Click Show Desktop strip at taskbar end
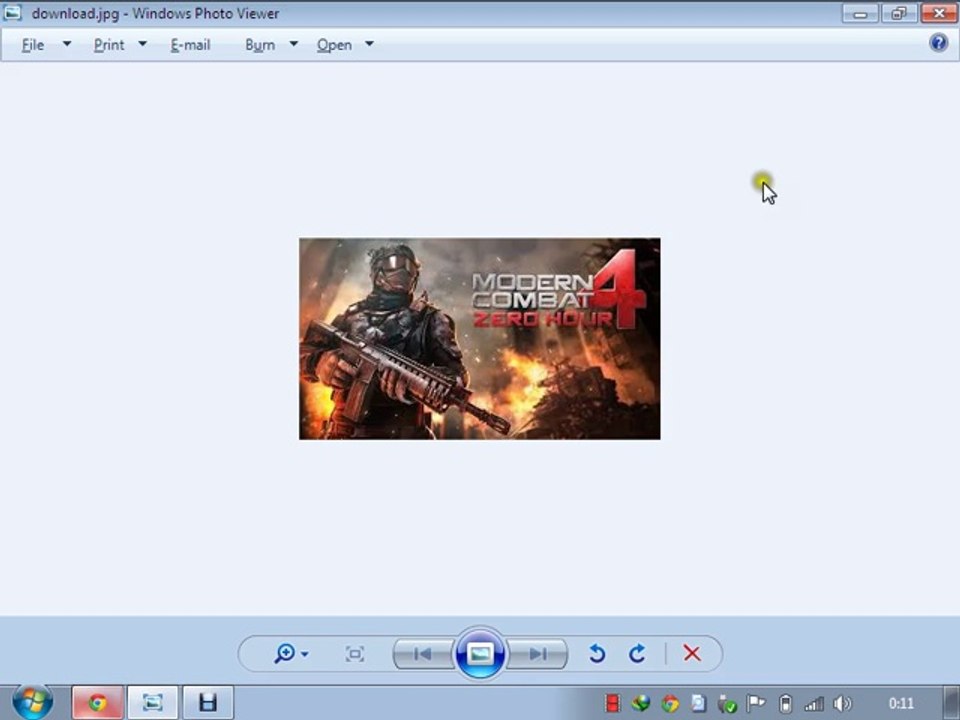Viewport: 960px width, 720px height. point(951,703)
